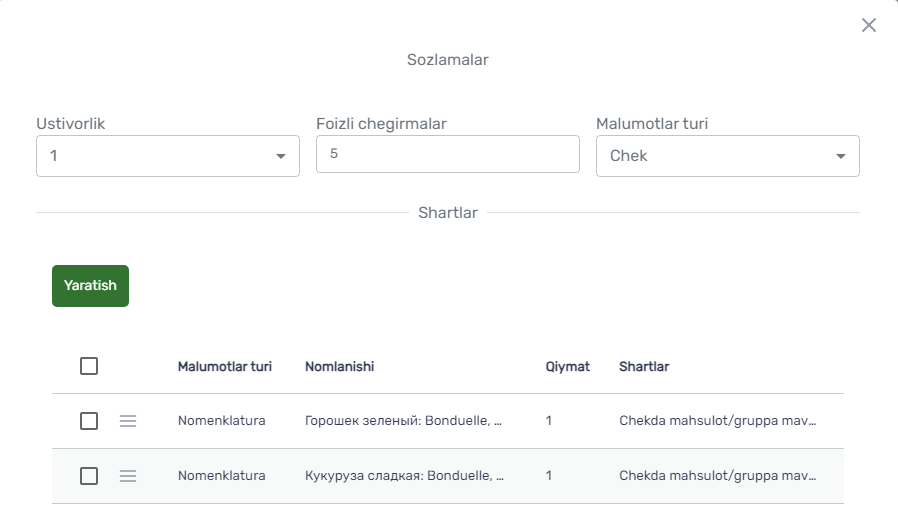Click drag handle icon for Кукуруза сладкая row

(128, 476)
